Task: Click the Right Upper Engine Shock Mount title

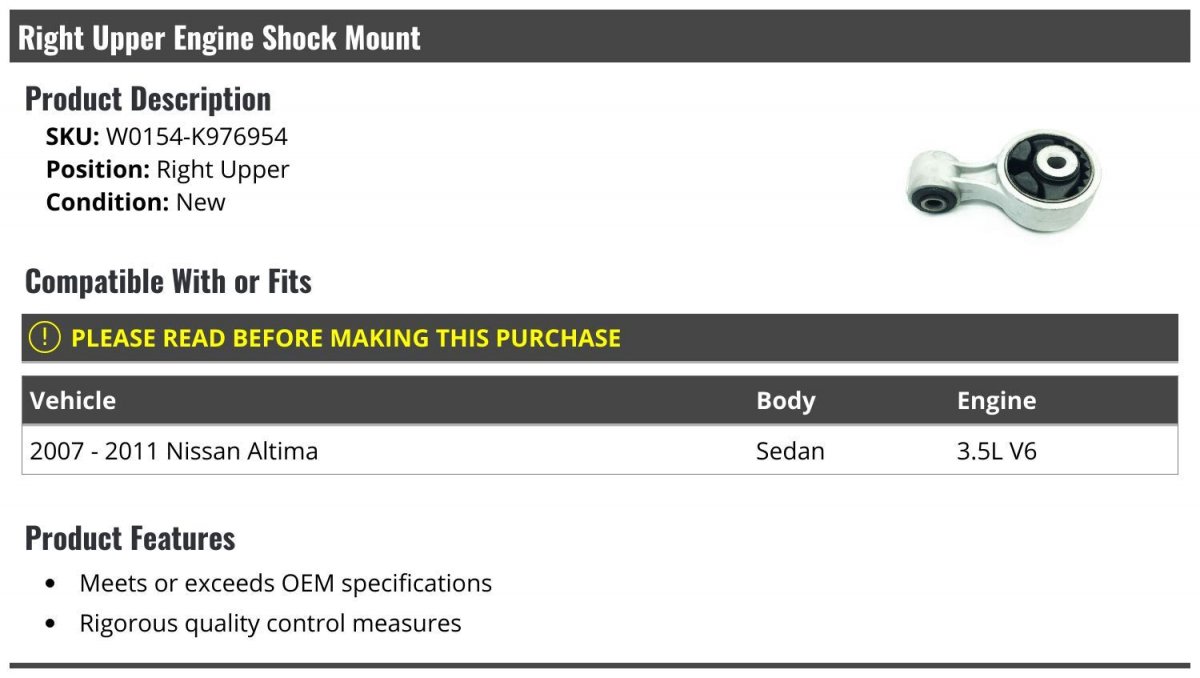Action: pyautogui.click(x=220, y=38)
